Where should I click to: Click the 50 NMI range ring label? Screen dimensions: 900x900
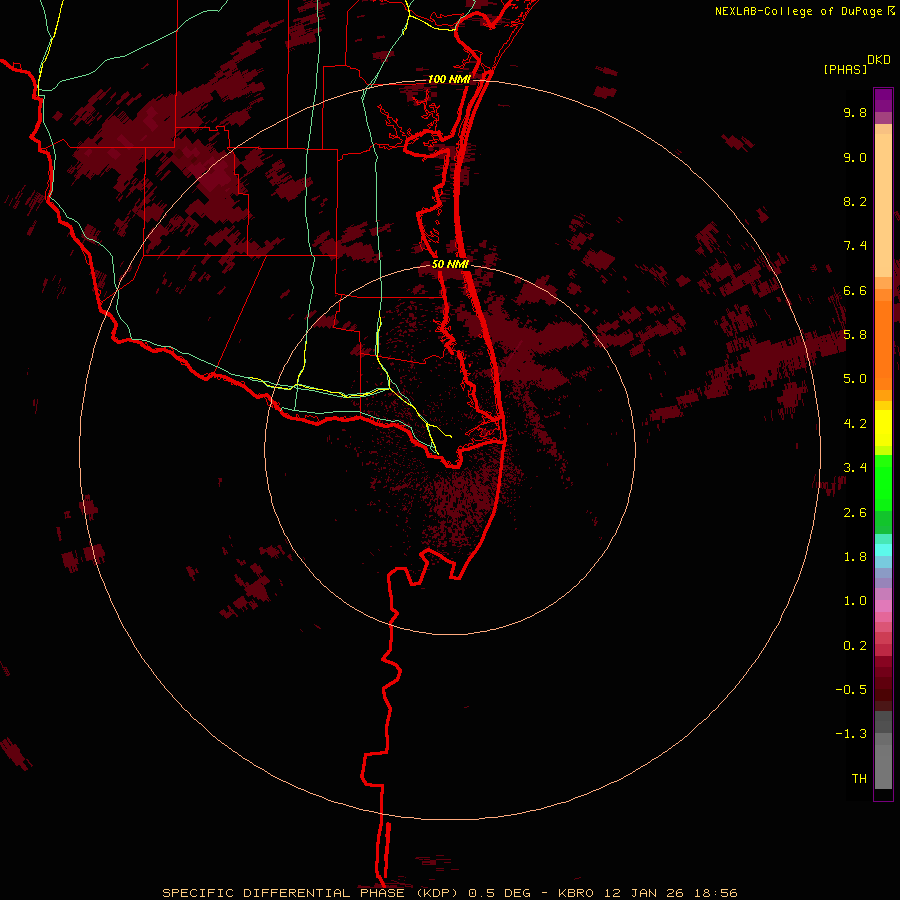click(451, 264)
